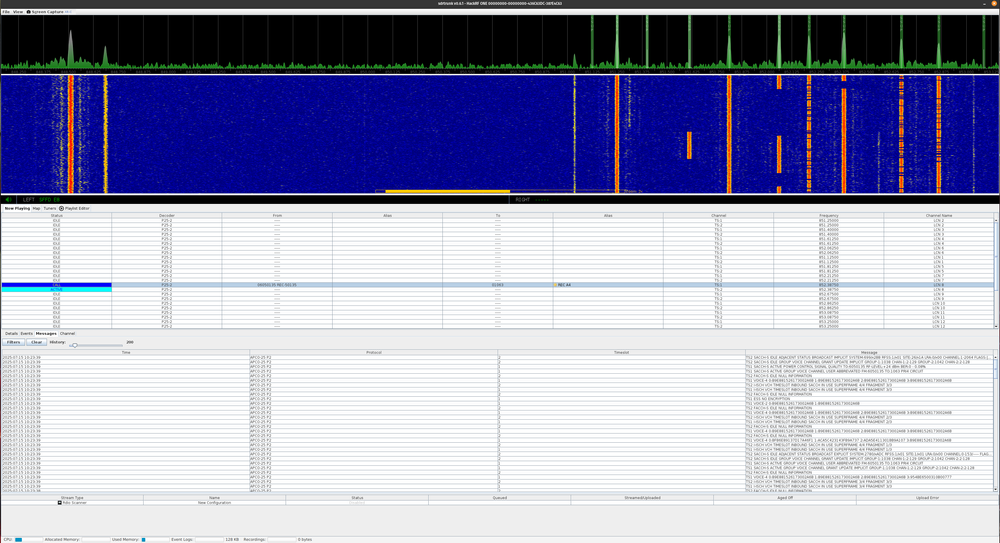Switch to the Now Playing tab
The height and width of the screenshot is (543, 1000).
(x=17, y=208)
